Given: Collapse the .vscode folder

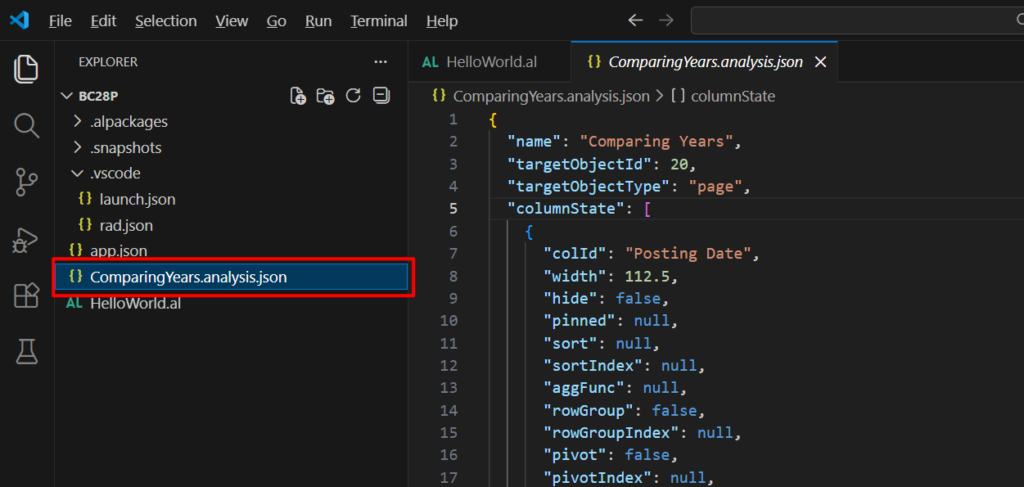Looking at the screenshot, I should tap(115, 174).
